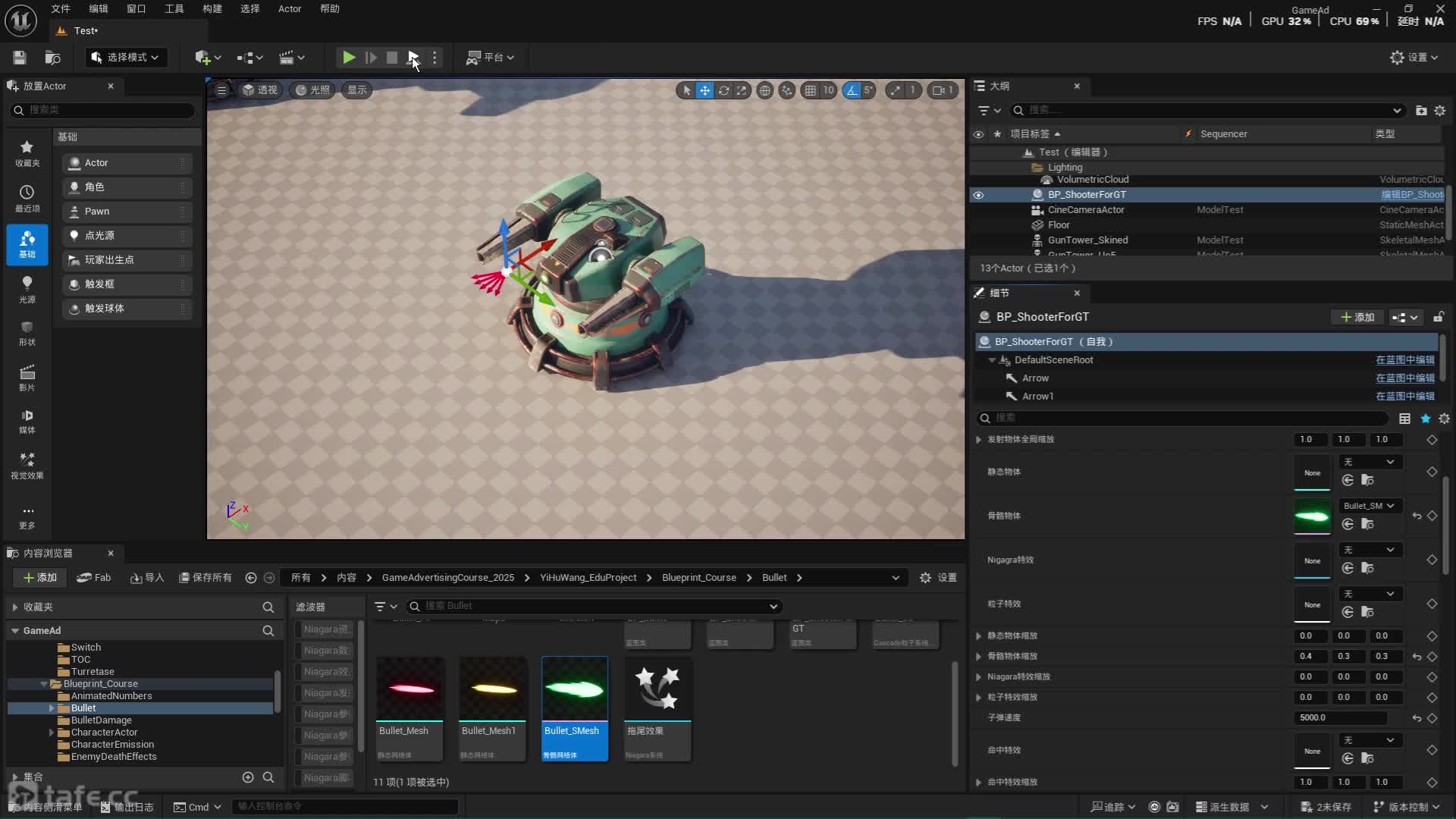The image size is (1456, 819).
Task: Open the Build menu
Action: pyautogui.click(x=212, y=9)
